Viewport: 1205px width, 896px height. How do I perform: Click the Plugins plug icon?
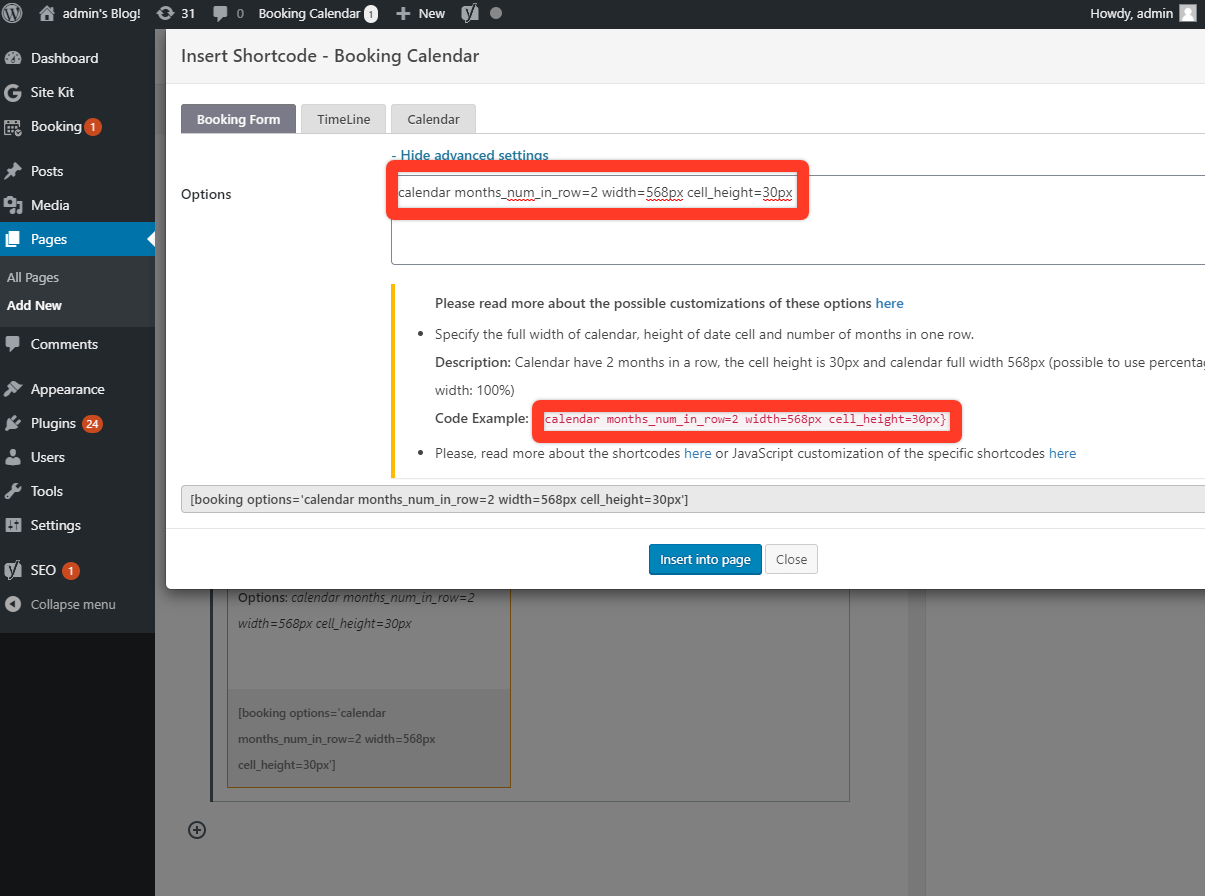[13, 423]
